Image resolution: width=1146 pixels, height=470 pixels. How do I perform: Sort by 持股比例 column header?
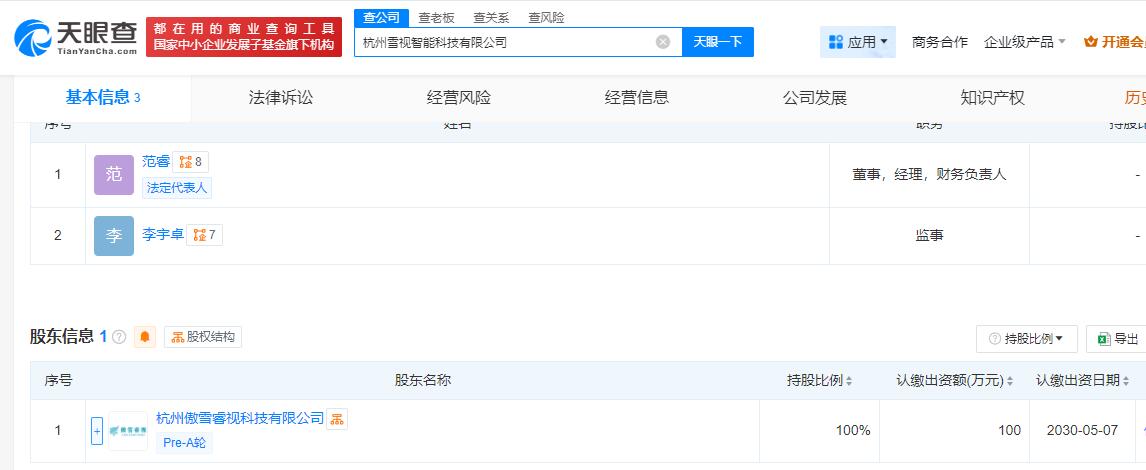coord(819,380)
